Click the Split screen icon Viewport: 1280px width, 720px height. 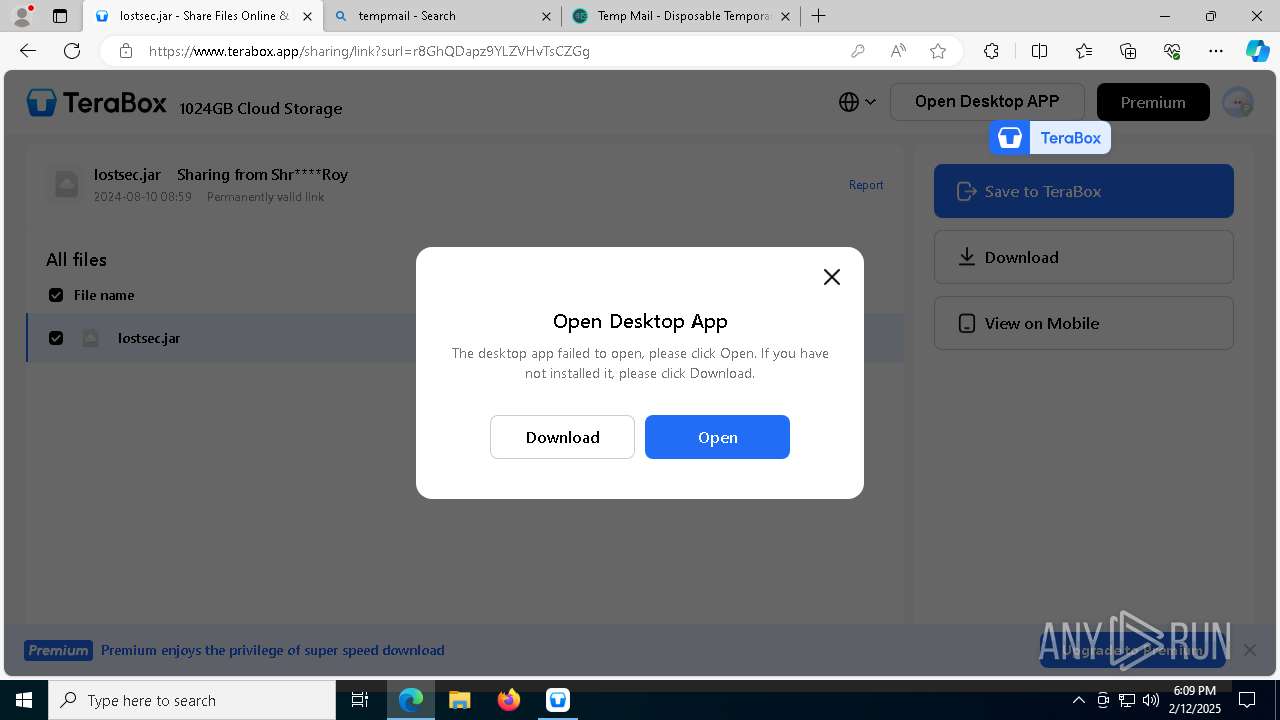pos(1039,51)
